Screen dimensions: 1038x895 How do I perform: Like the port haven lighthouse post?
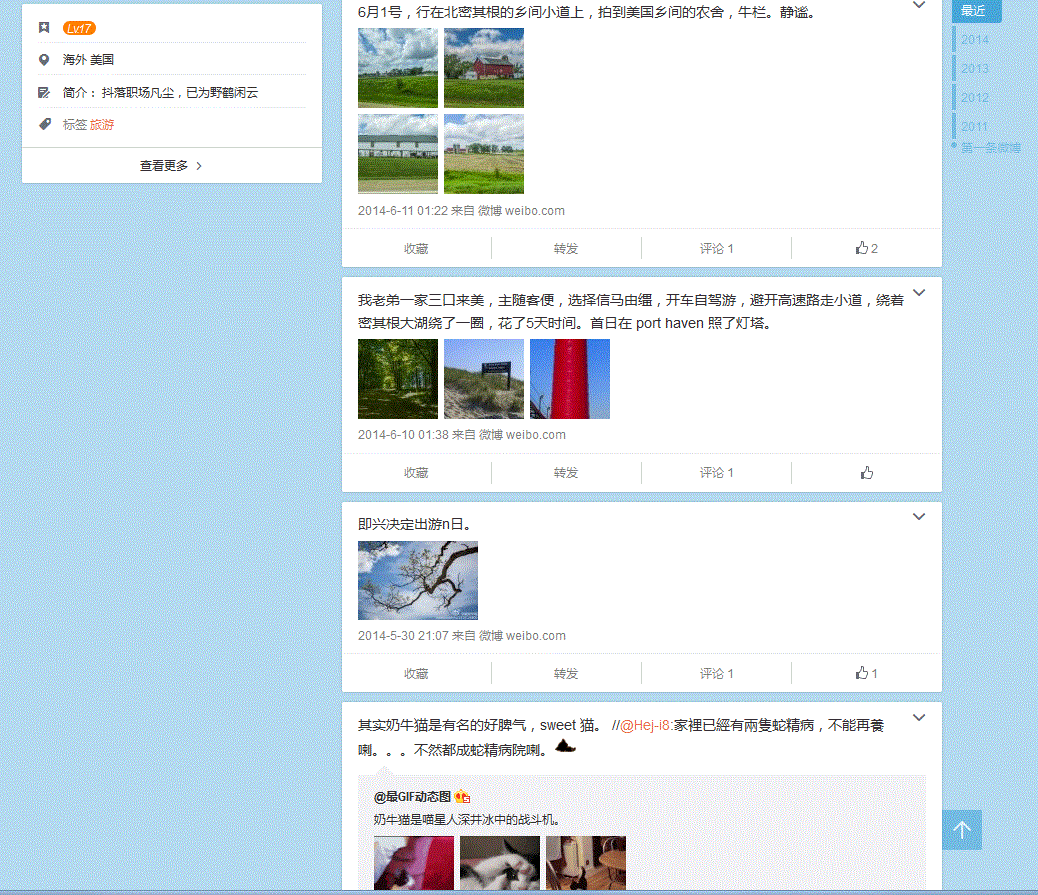coord(866,473)
